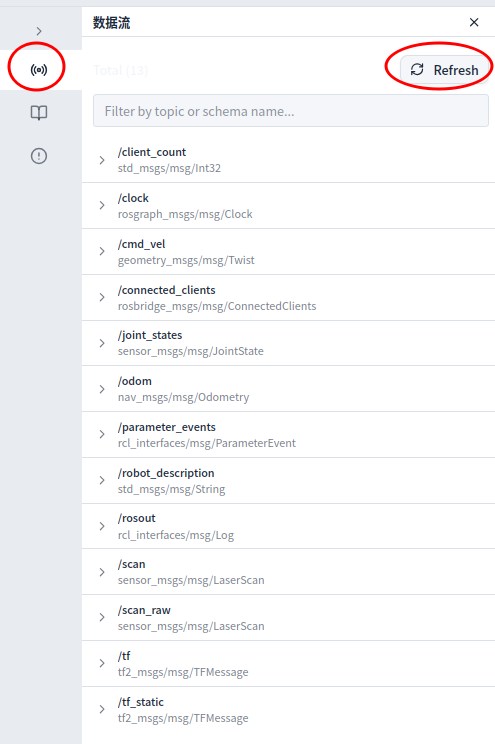495x744 pixels.
Task: Select the /tf TFMessage topic
Action: 289,664
